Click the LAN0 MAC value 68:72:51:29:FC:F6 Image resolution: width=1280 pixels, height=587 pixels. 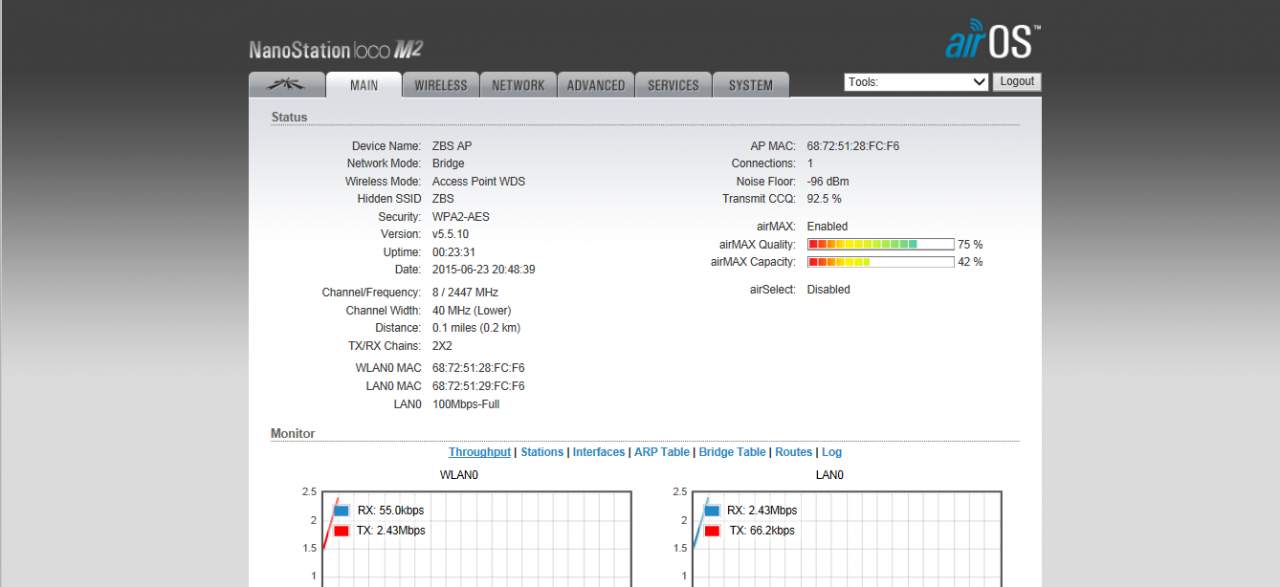[478, 386]
